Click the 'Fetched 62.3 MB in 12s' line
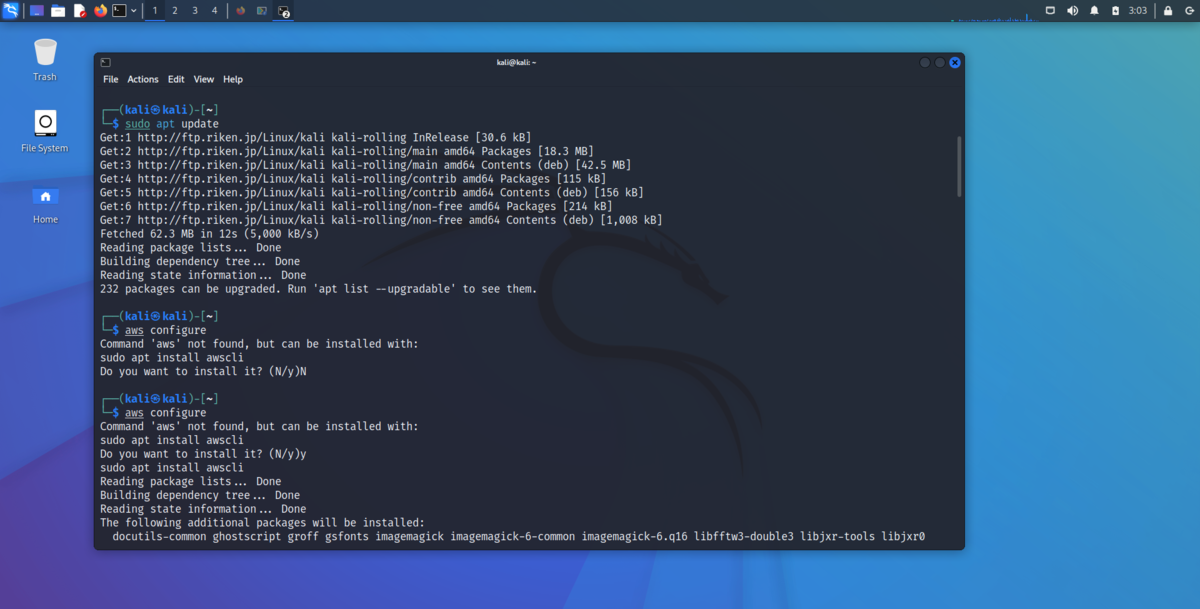Viewport: 1200px width, 609px height. [210, 234]
